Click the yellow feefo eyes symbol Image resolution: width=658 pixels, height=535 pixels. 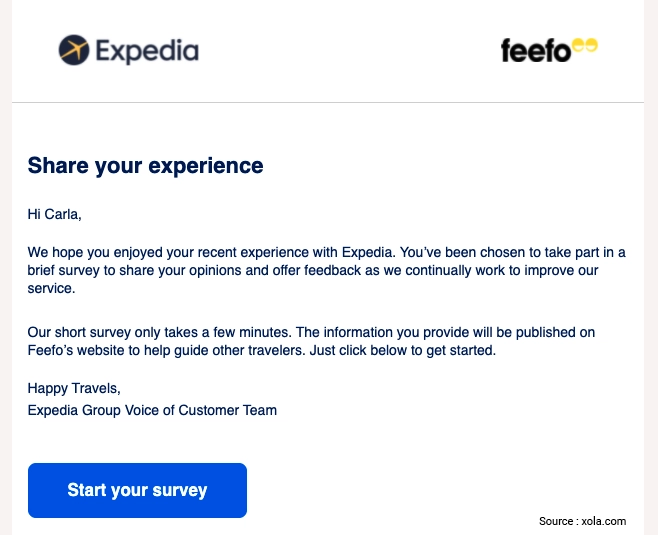585,45
